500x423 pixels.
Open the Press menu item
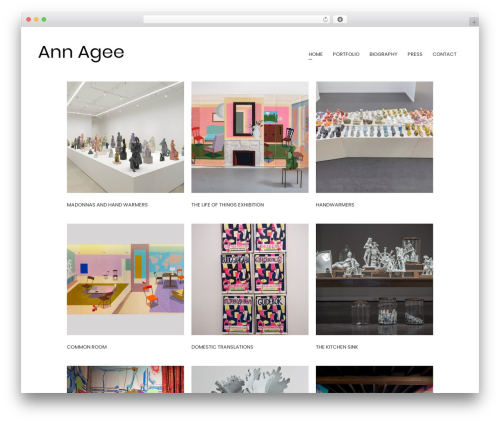(x=415, y=54)
